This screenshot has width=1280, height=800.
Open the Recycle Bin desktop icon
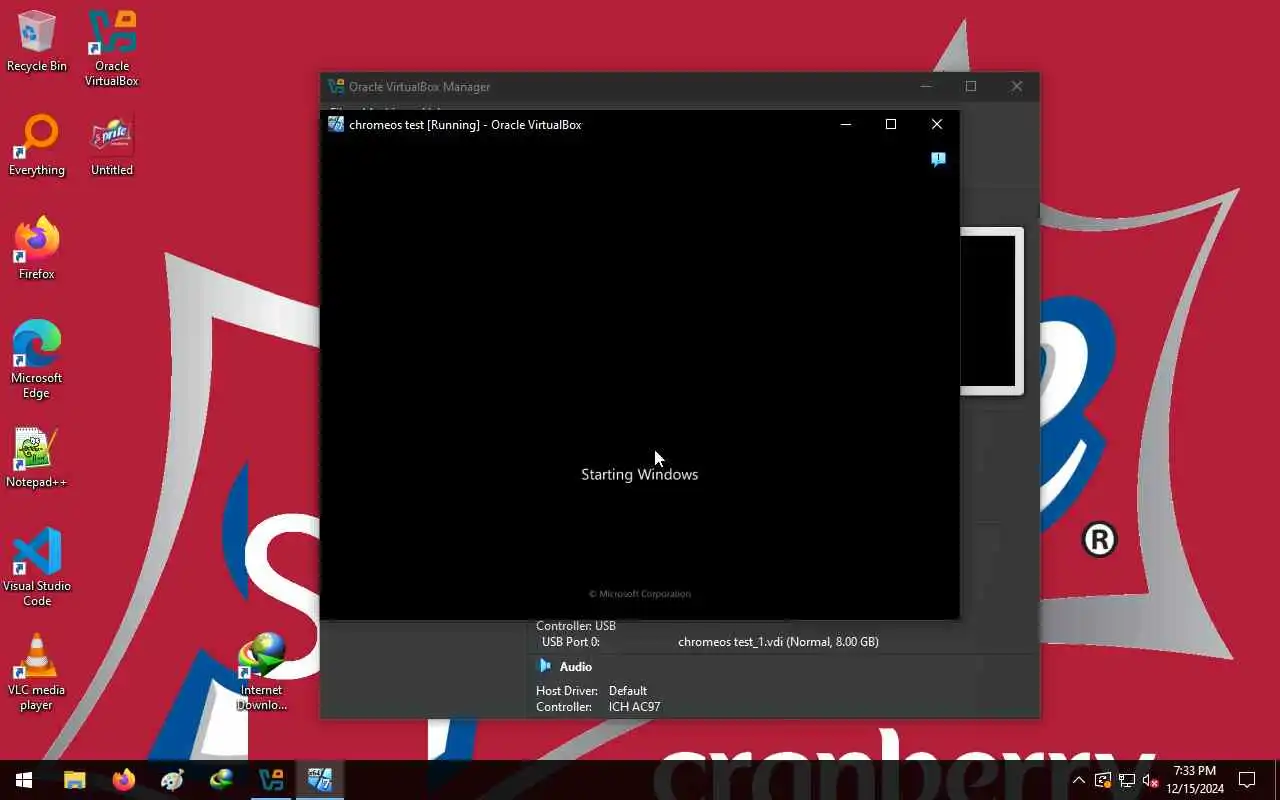[37, 42]
